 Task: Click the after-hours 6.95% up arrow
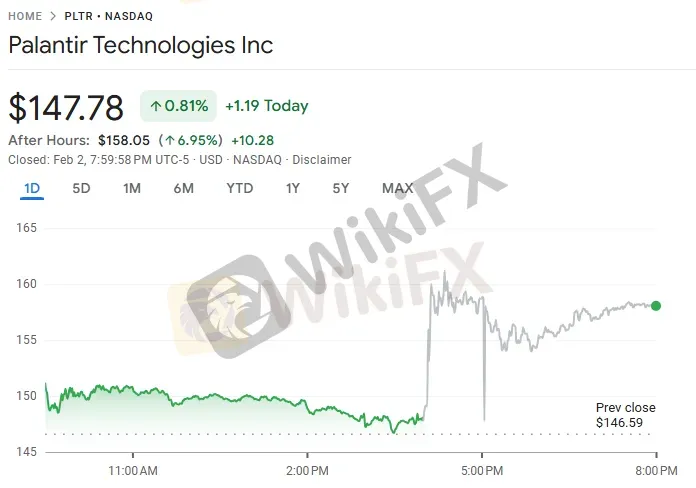172,141
